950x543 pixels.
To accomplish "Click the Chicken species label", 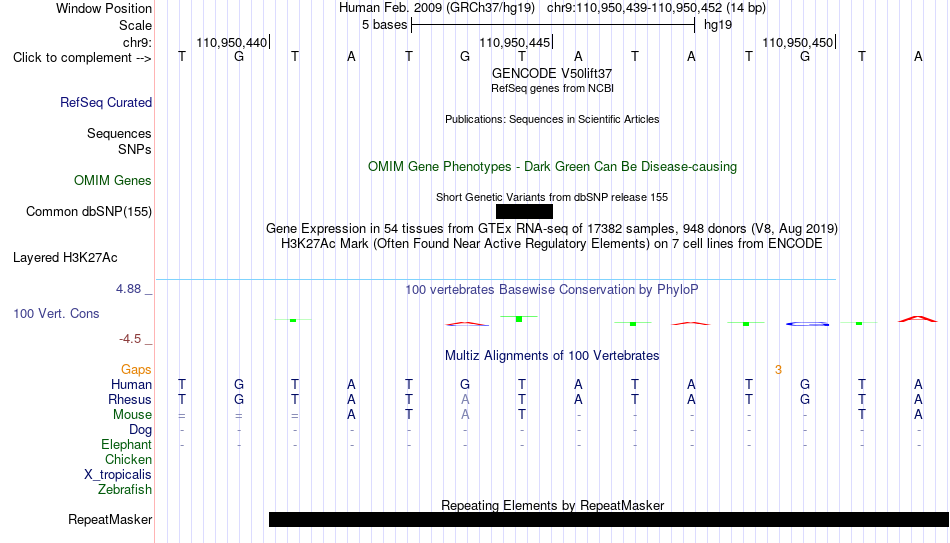I will tap(128, 459).
